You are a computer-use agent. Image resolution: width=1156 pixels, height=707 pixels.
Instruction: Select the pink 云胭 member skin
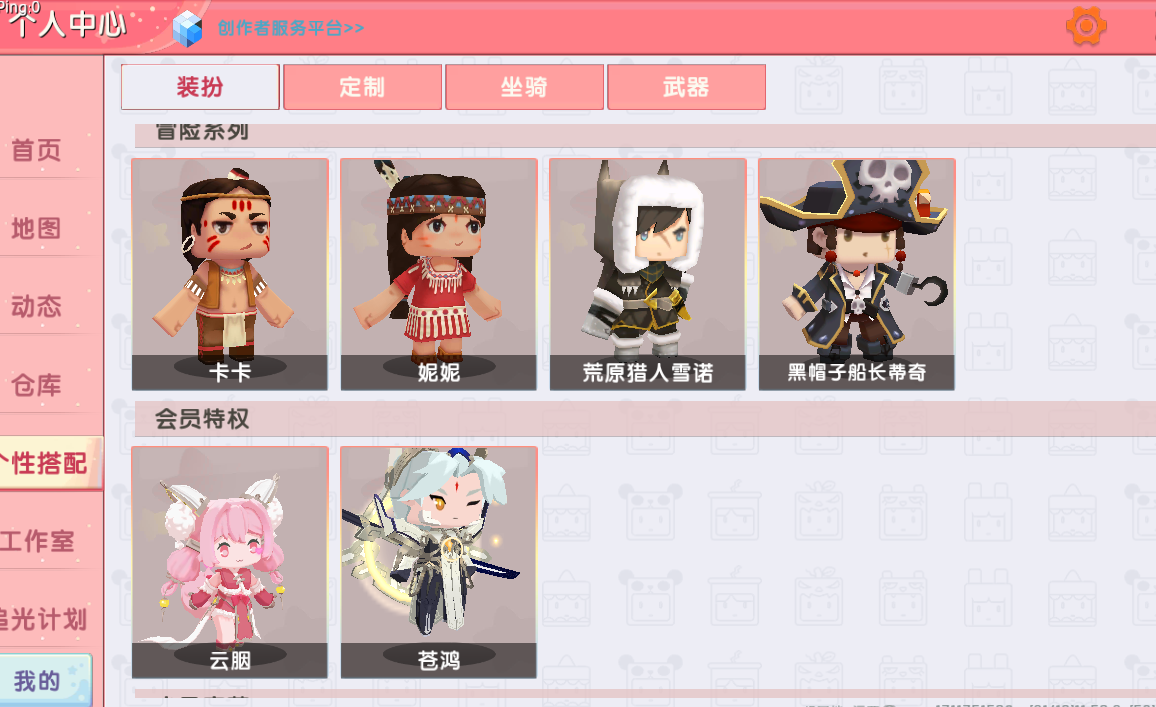click(x=230, y=562)
